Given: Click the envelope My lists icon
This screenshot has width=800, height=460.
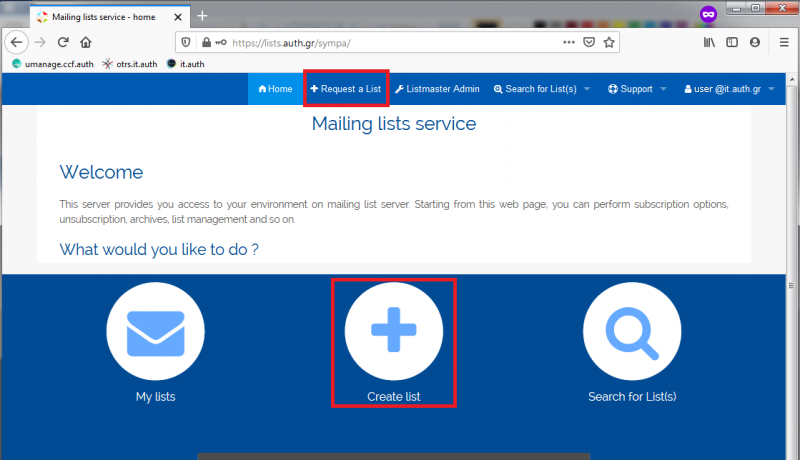Looking at the screenshot, I should (155, 333).
